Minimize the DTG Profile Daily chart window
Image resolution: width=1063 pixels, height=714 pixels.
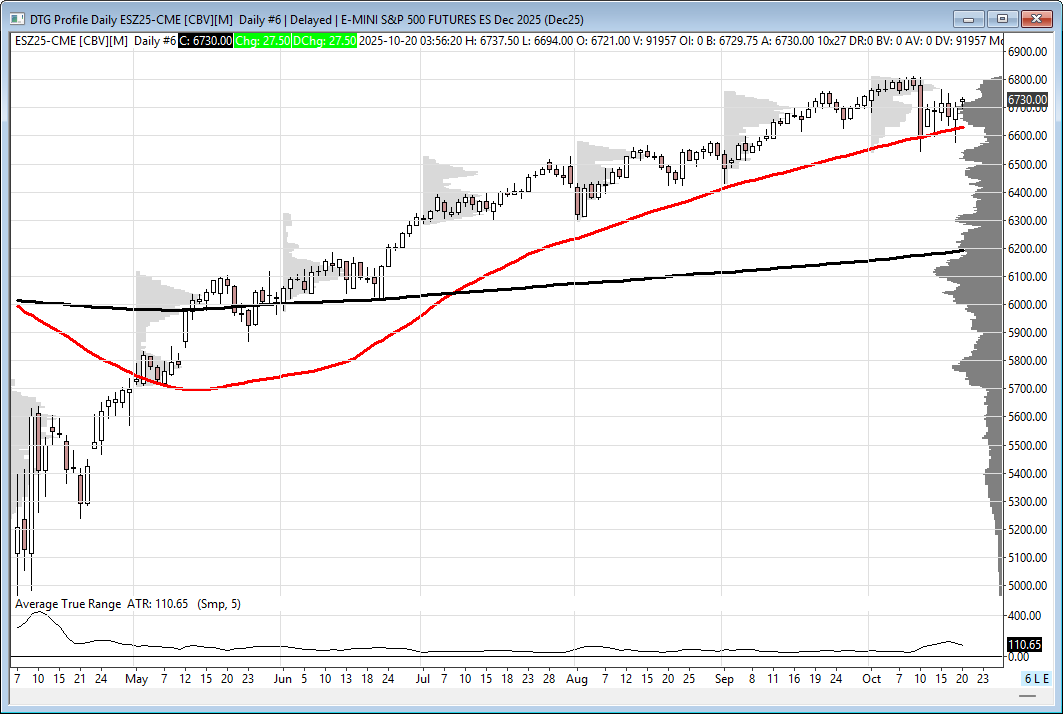pos(969,19)
